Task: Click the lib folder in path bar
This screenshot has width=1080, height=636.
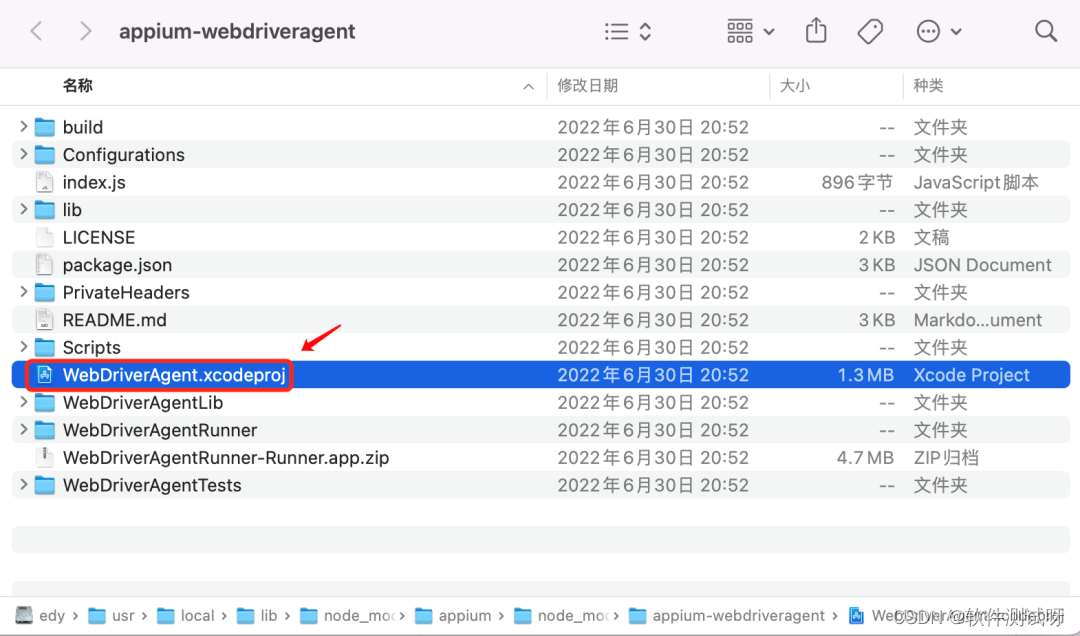Action: click(257, 615)
